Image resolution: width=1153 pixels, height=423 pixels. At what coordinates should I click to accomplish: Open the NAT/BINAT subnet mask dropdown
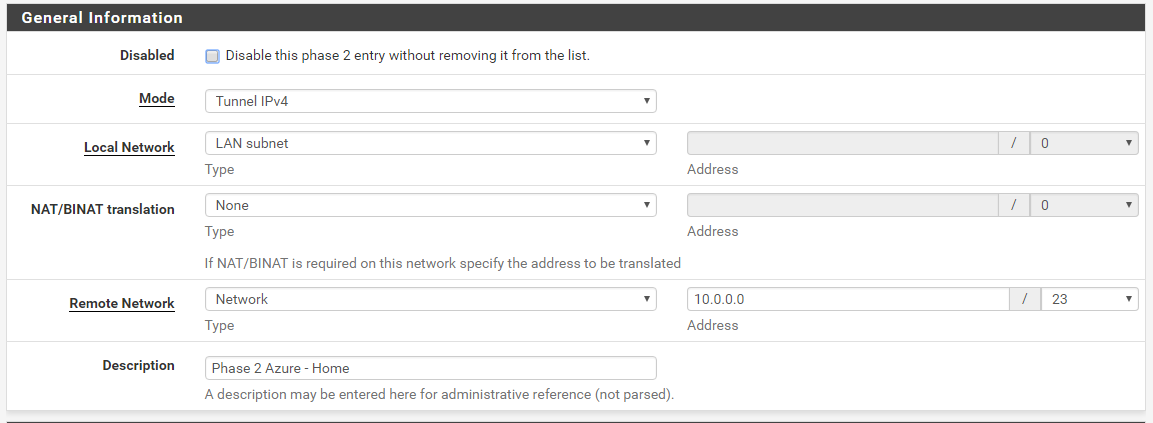(x=1084, y=205)
